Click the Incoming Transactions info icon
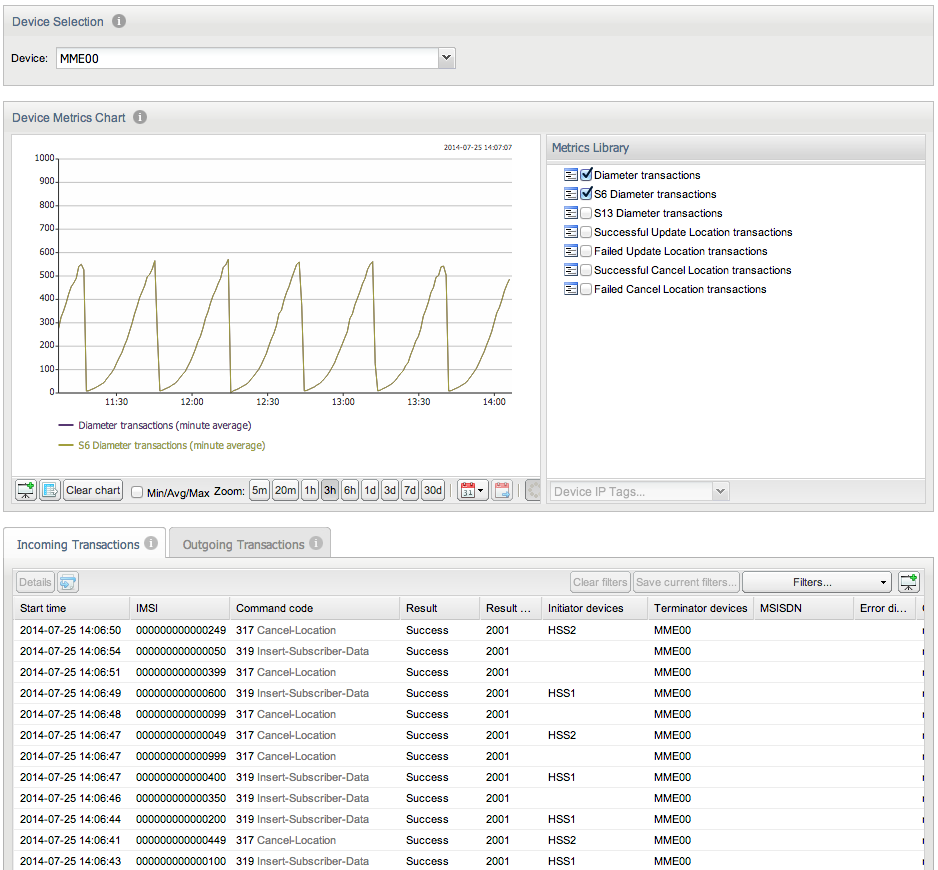This screenshot has width=938, height=870. click(x=151, y=543)
